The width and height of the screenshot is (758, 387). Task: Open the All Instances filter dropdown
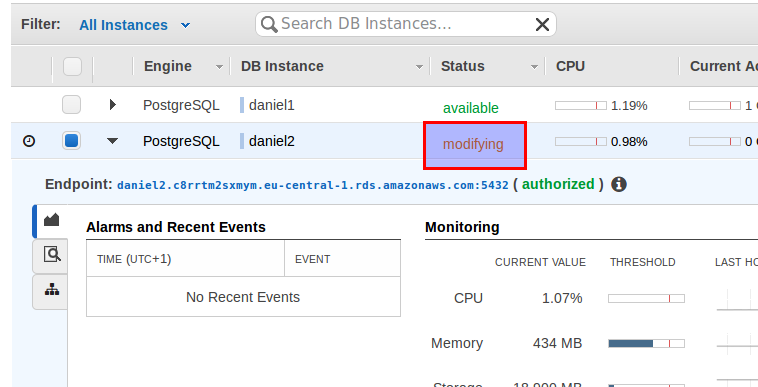tap(135, 25)
